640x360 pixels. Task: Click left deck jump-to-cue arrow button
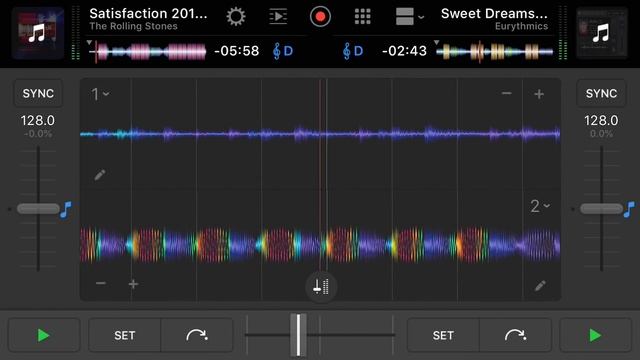tap(197, 336)
